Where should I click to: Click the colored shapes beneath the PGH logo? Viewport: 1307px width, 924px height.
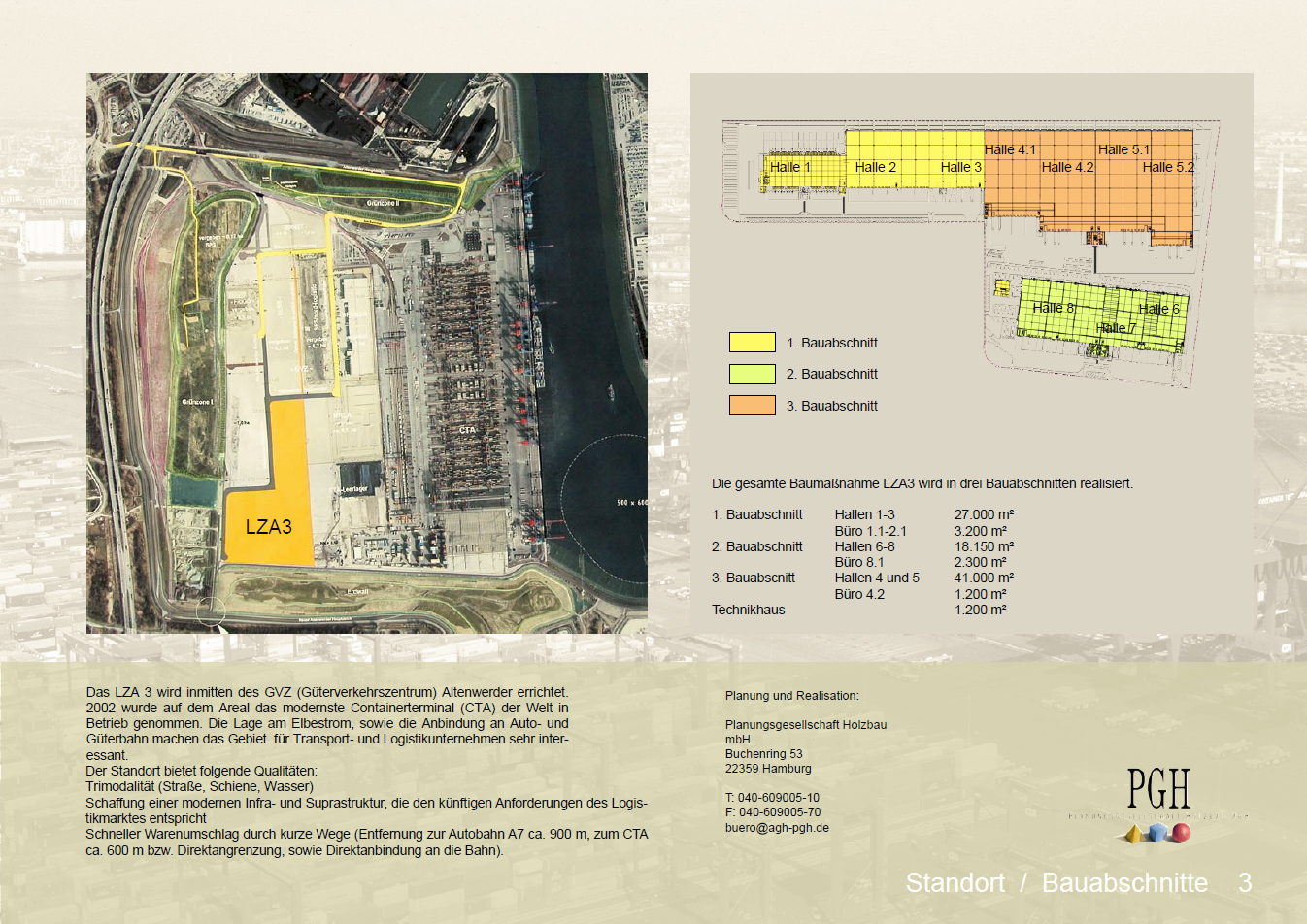coord(1156,833)
